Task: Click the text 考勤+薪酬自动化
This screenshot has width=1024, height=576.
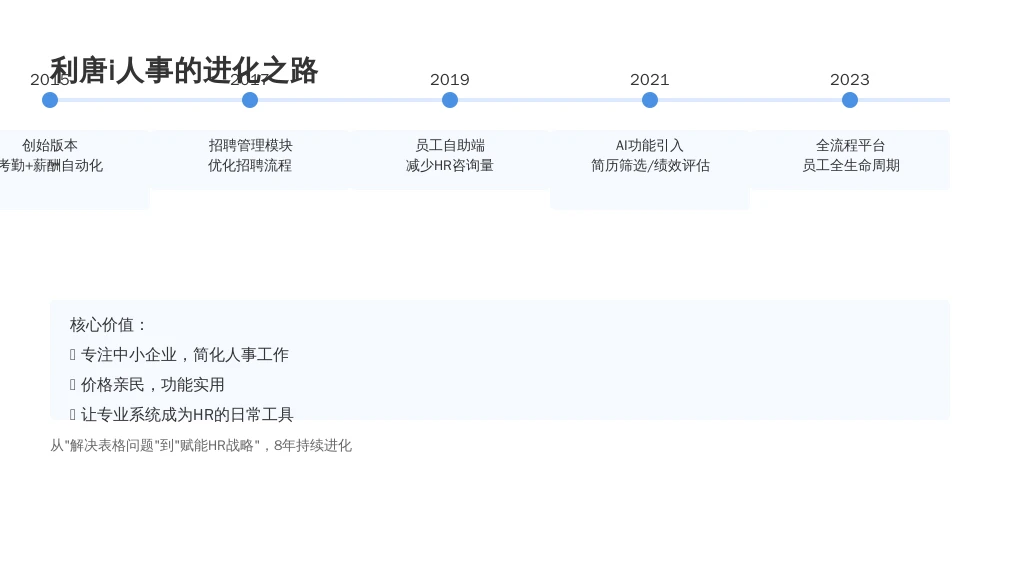Action: [x=51, y=166]
